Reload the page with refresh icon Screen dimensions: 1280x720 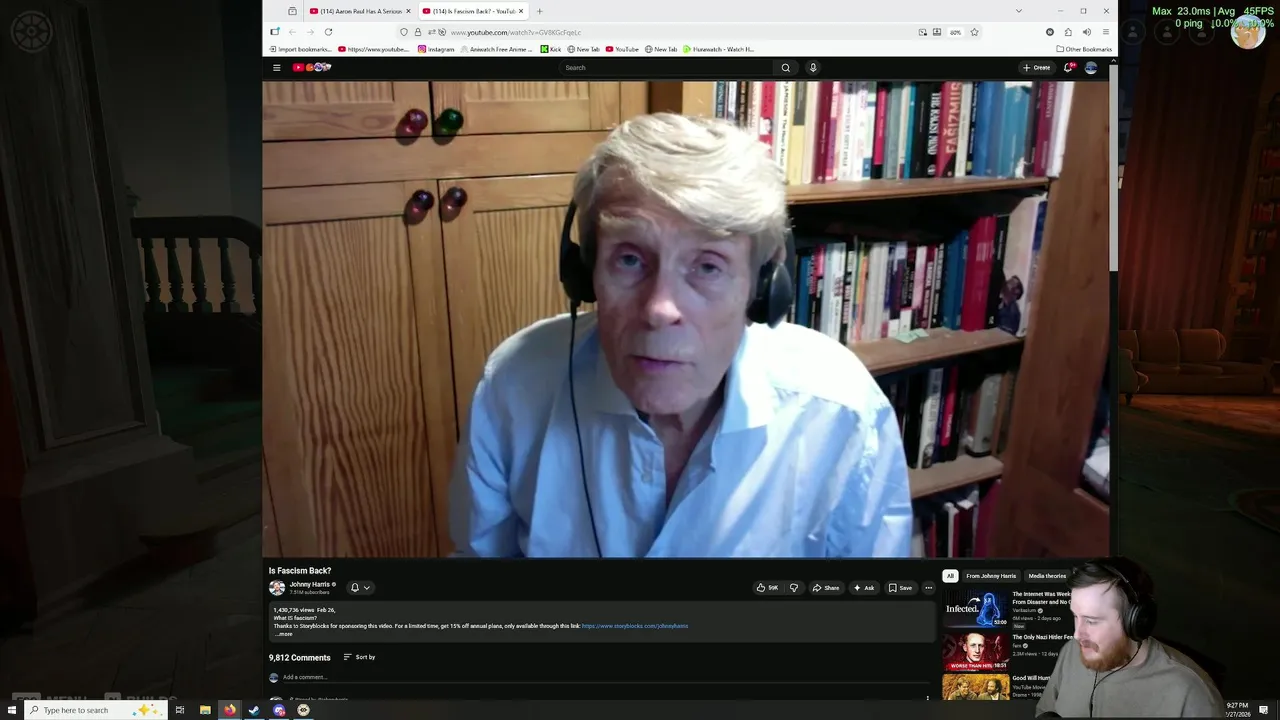click(x=328, y=32)
